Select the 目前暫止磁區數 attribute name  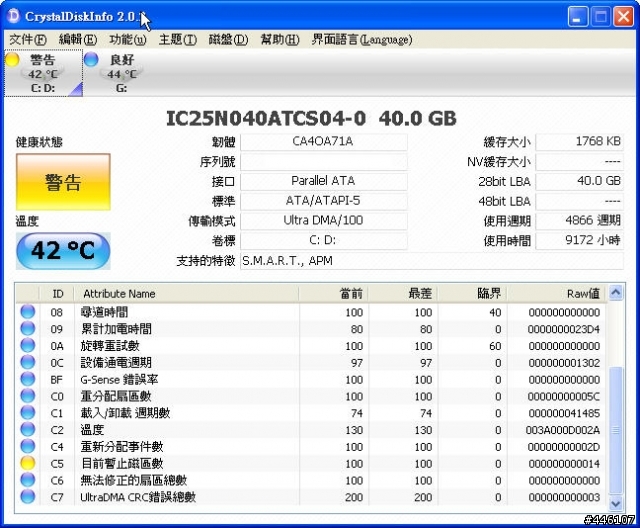tap(122, 464)
